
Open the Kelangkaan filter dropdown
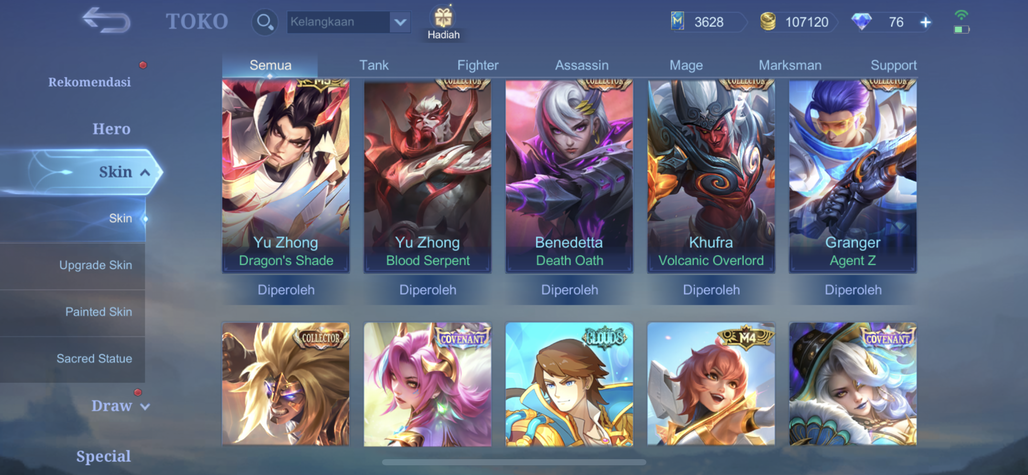pyautogui.click(x=349, y=22)
